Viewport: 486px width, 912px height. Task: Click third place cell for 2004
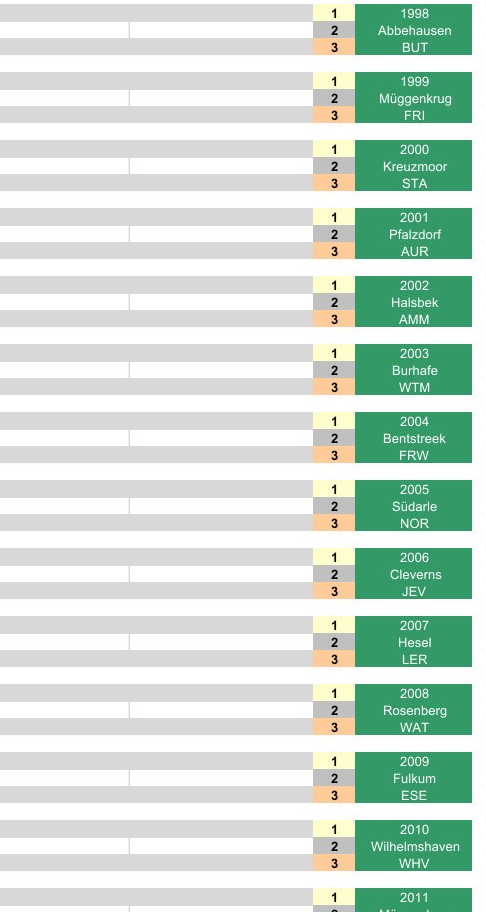[334, 455]
